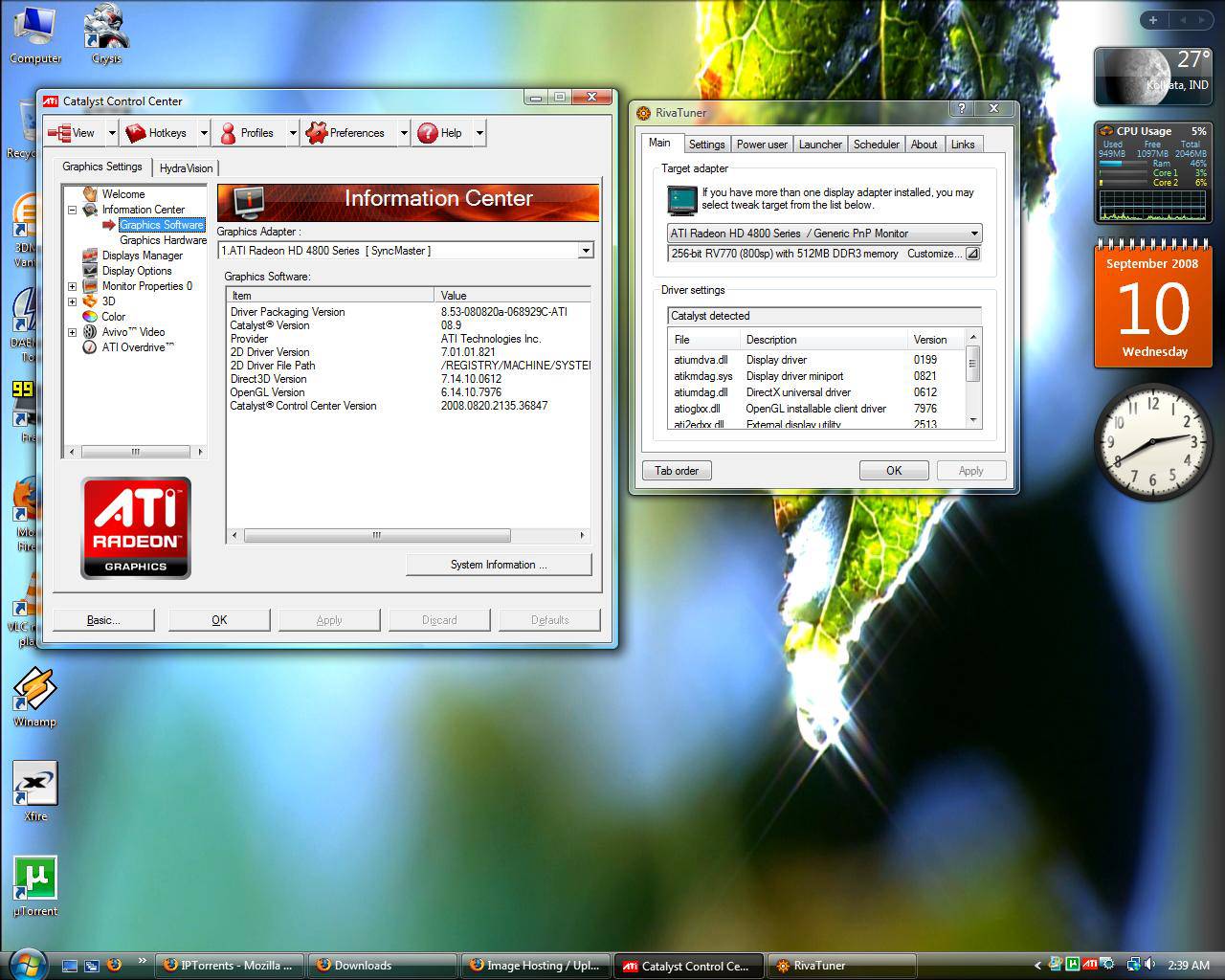
Task: Click the Help toolbar button
Action: click(441, 133)
